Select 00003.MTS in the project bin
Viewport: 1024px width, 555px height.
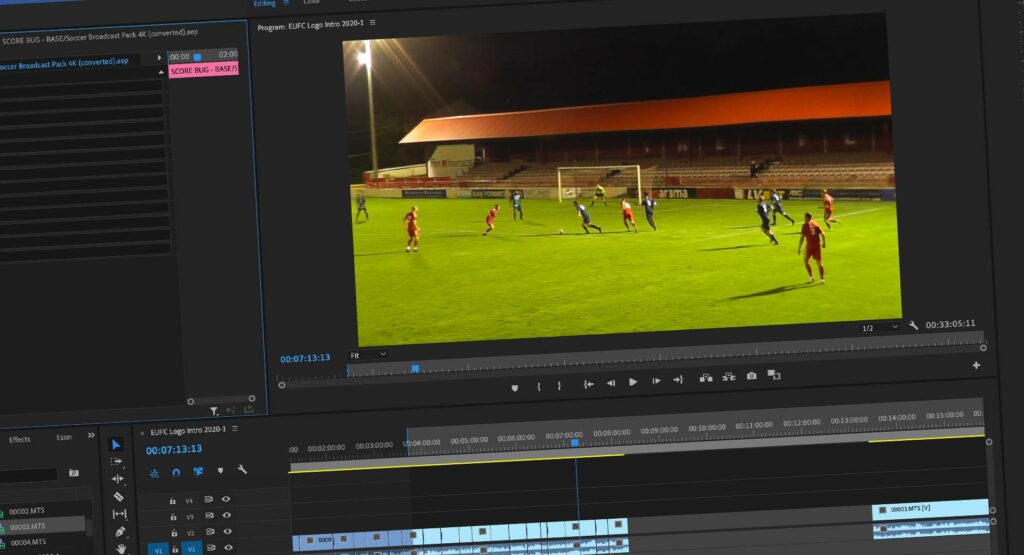28,526
